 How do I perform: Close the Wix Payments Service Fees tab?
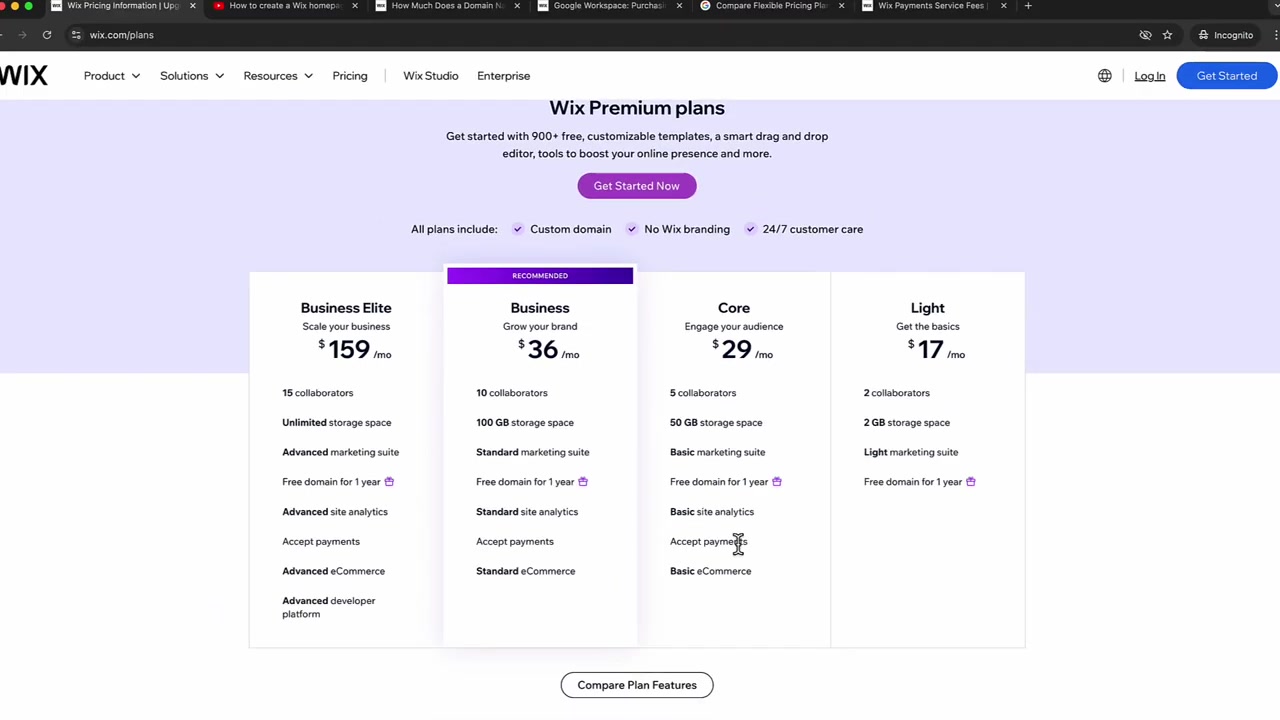click(x=1003, y=6)
